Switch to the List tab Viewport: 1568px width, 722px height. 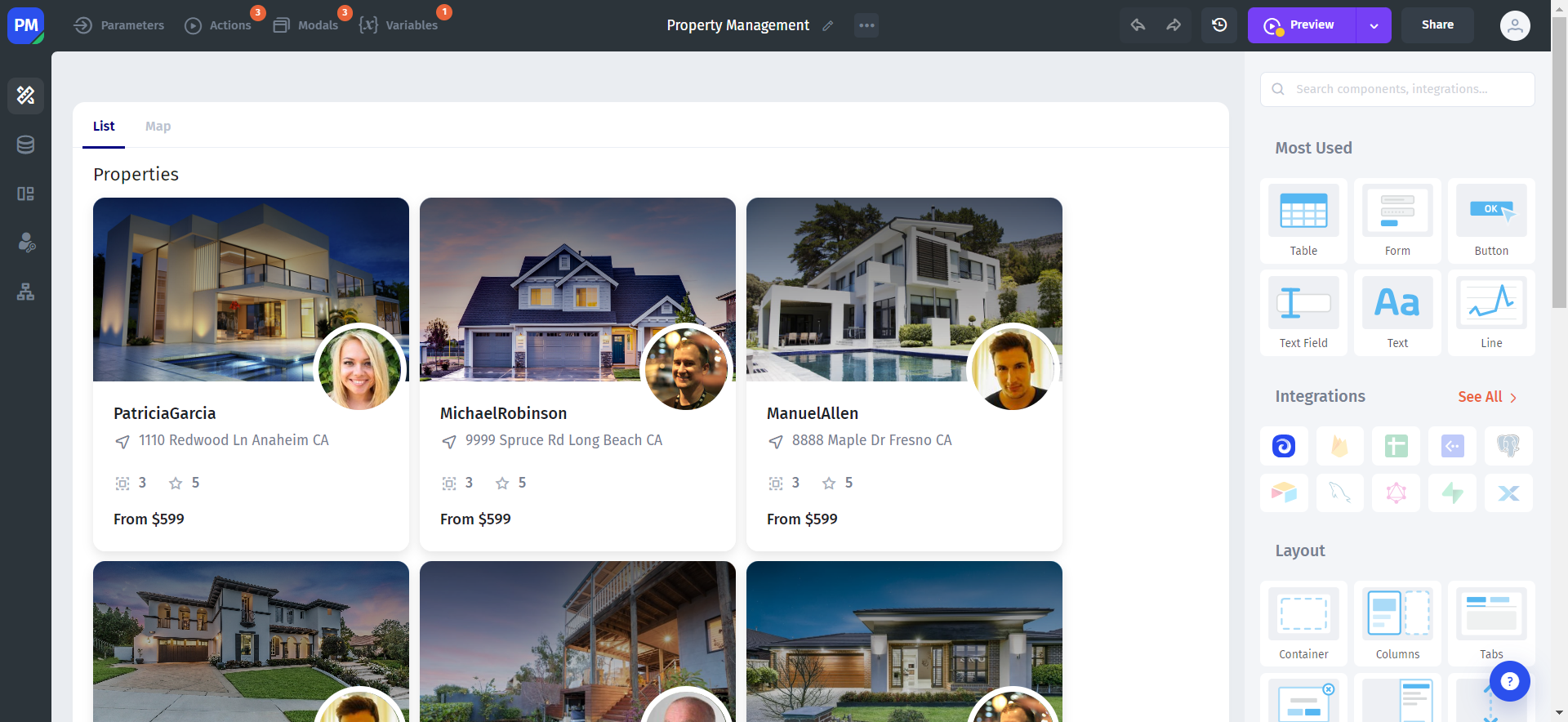click(x=104, y=126)
